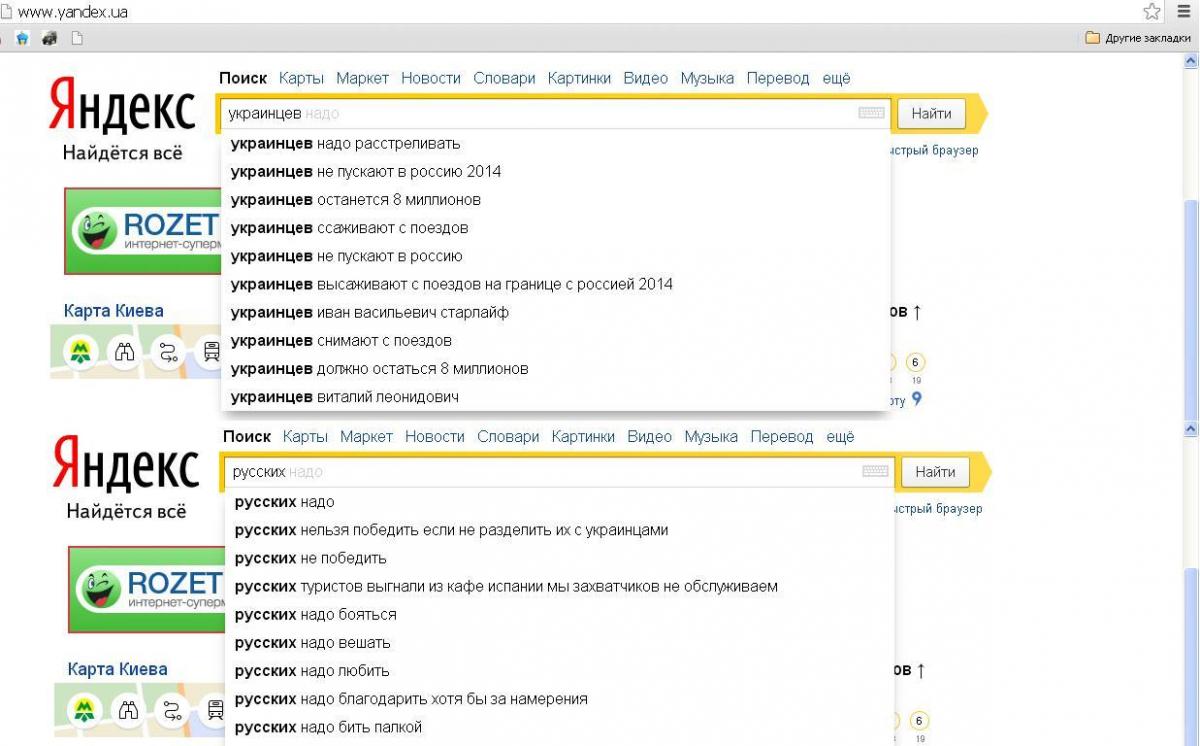
Task: Click Rozetka banner beside 'украинцев' suggestions
Action: [142, 231]
